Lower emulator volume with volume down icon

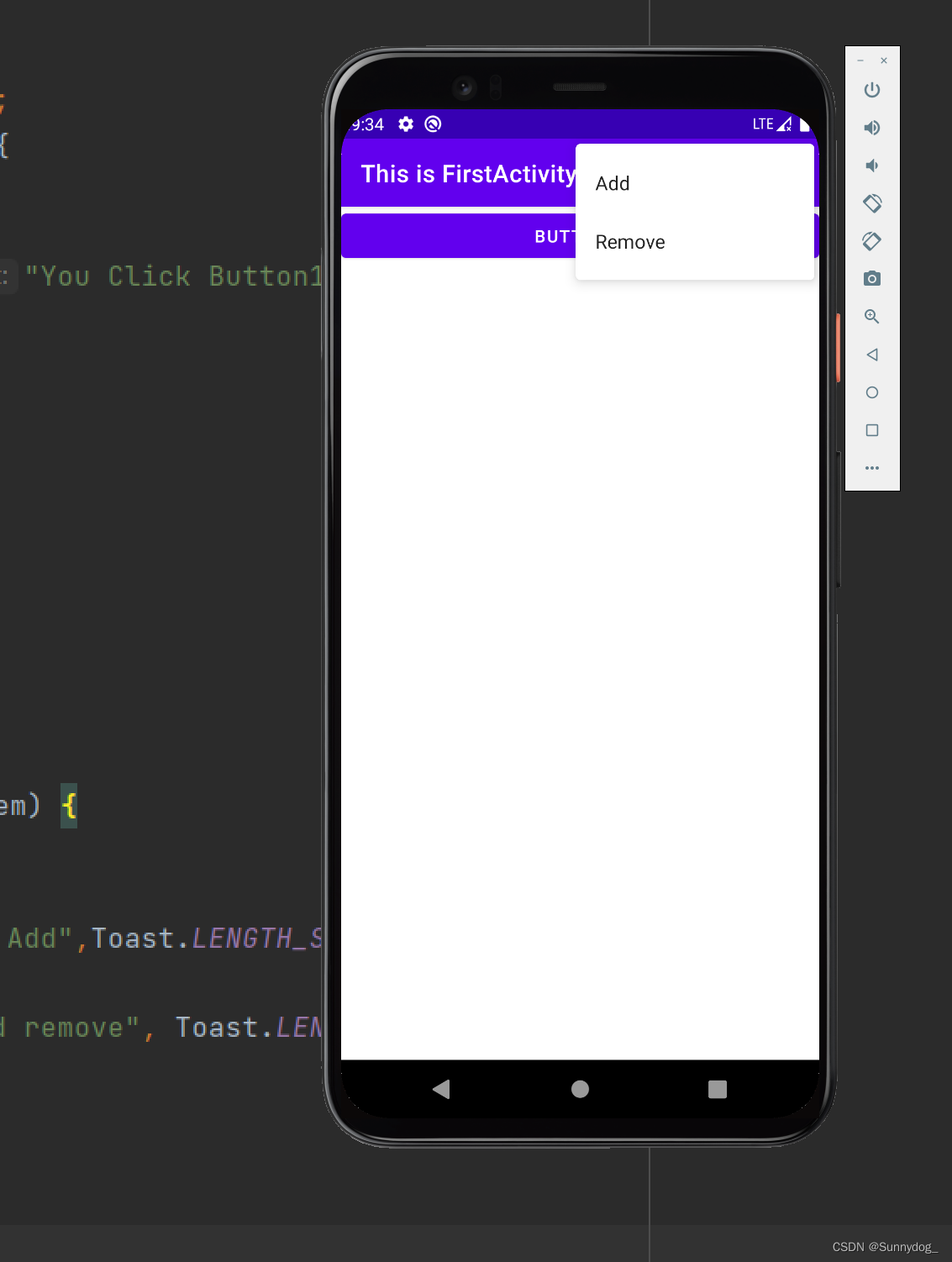point(872,166)
